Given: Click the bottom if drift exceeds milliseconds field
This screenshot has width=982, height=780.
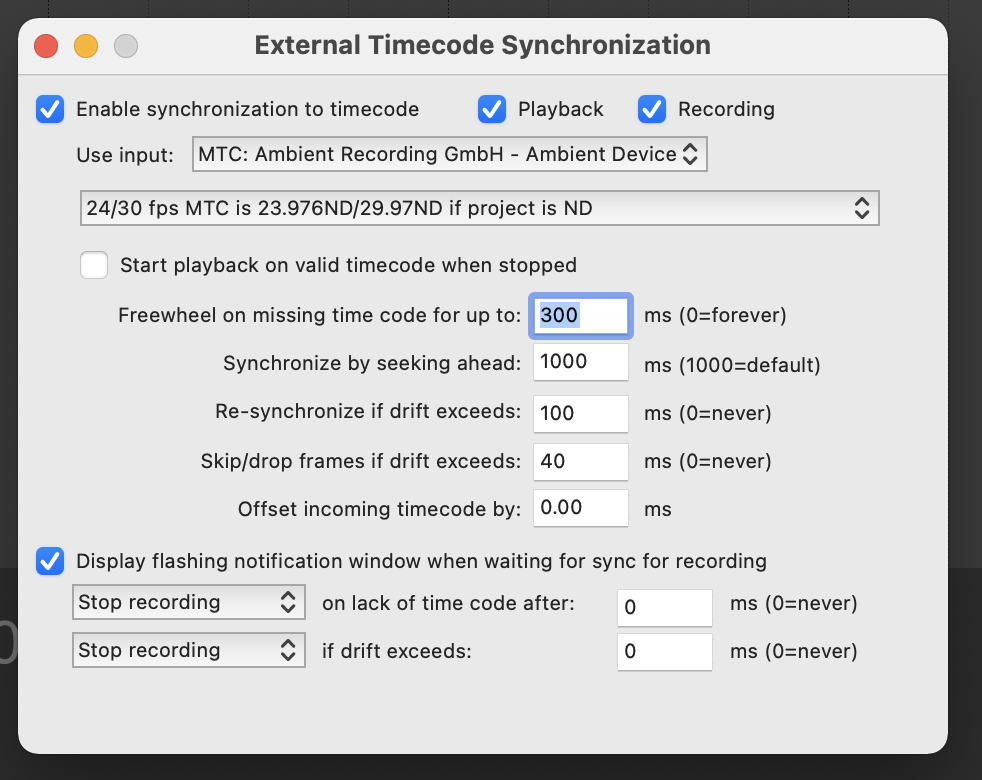Looking at the screenshot, I should click(664, 652).
